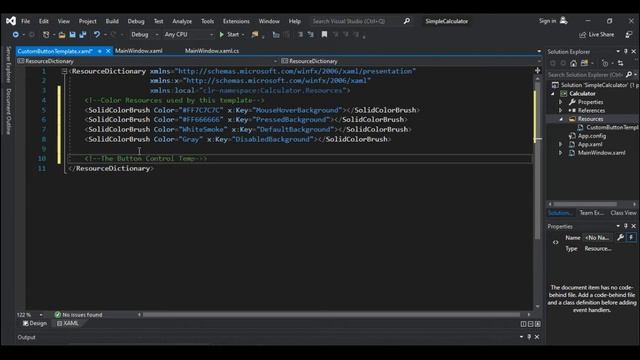Close the Output panel

pyautogui.click(x=537, y=337)
